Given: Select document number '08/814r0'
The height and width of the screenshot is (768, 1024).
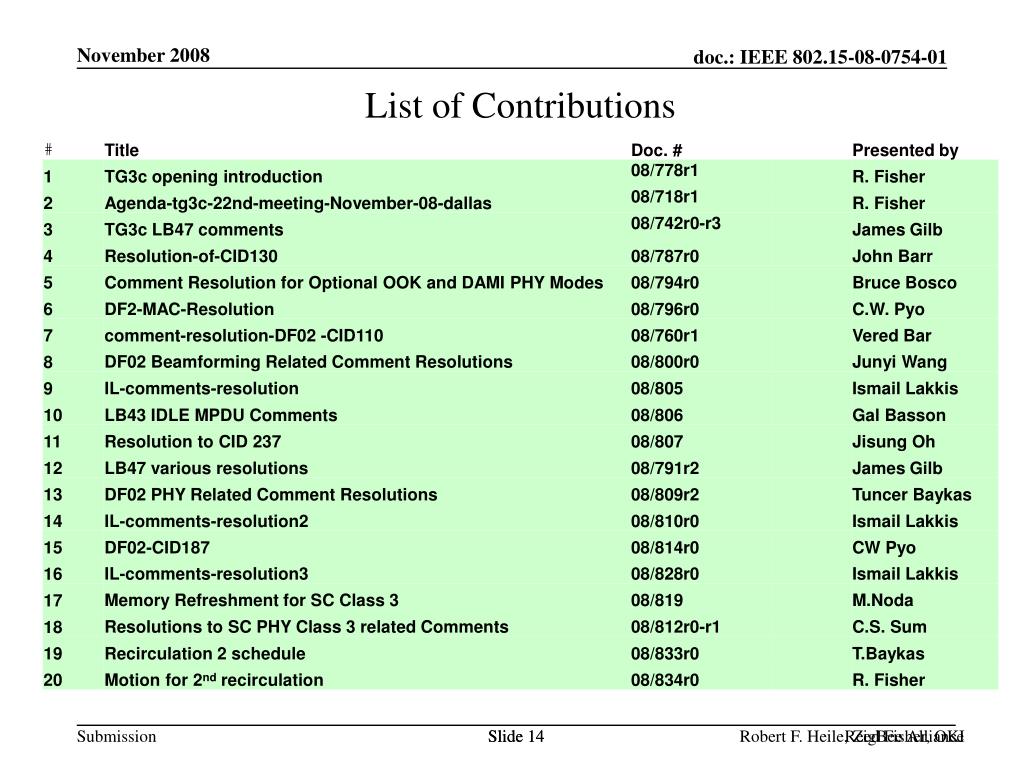Looking at the screenshot, I should (665, 547).
